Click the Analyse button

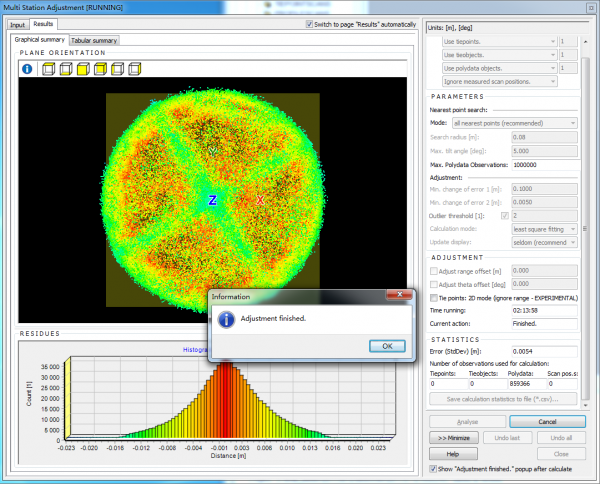click(x=468, y=422)
